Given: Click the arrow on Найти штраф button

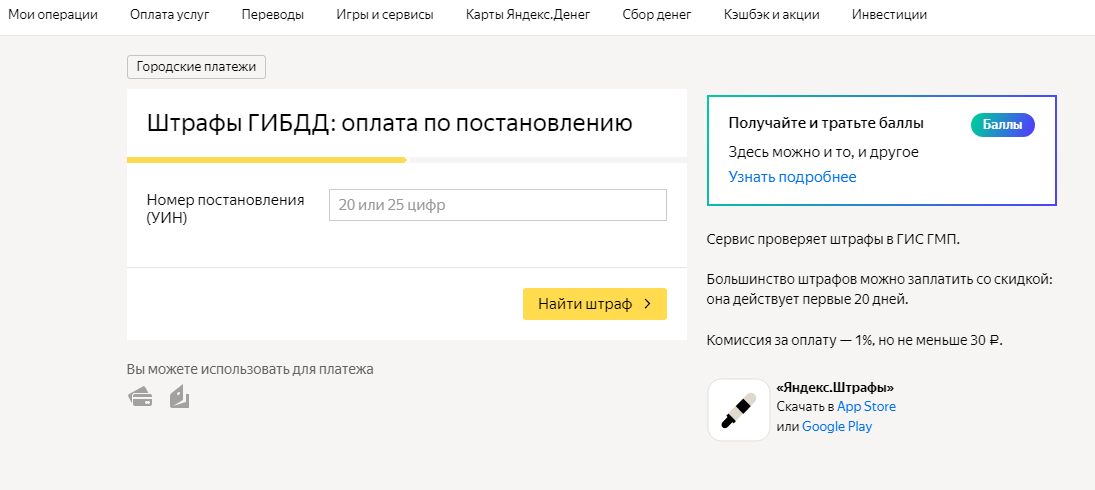Looking at the screenshot, I should point(647,304).
